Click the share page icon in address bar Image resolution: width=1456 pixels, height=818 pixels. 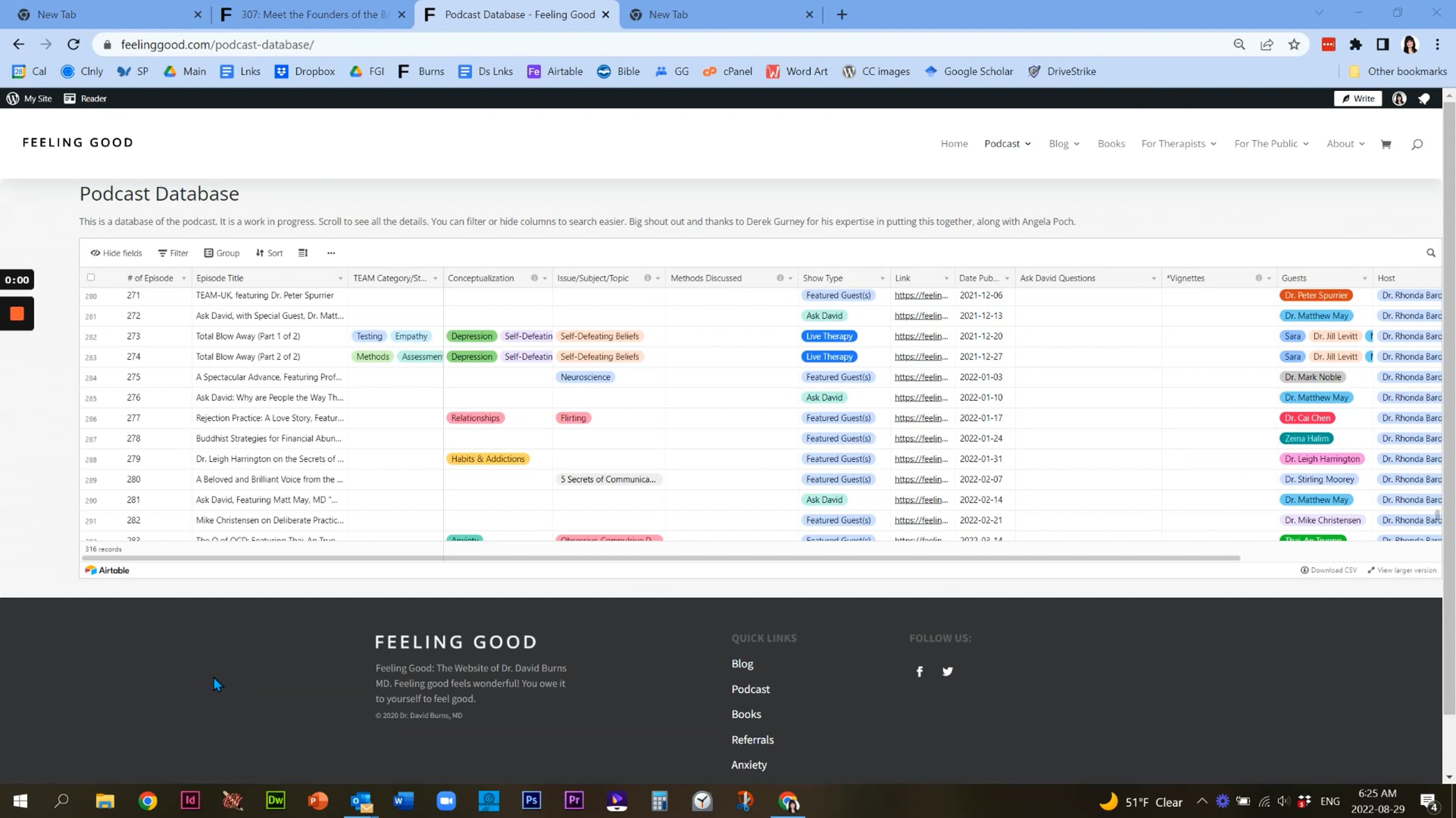point(1267,44)
